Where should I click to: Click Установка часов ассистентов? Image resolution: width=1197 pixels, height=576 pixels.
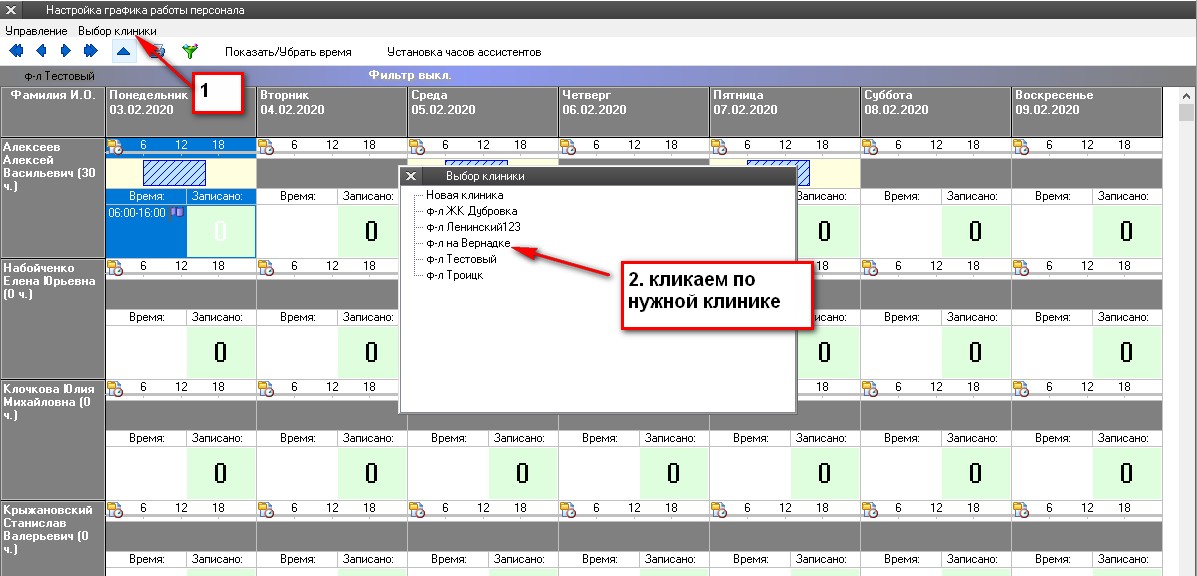click(x=464, y=51)
